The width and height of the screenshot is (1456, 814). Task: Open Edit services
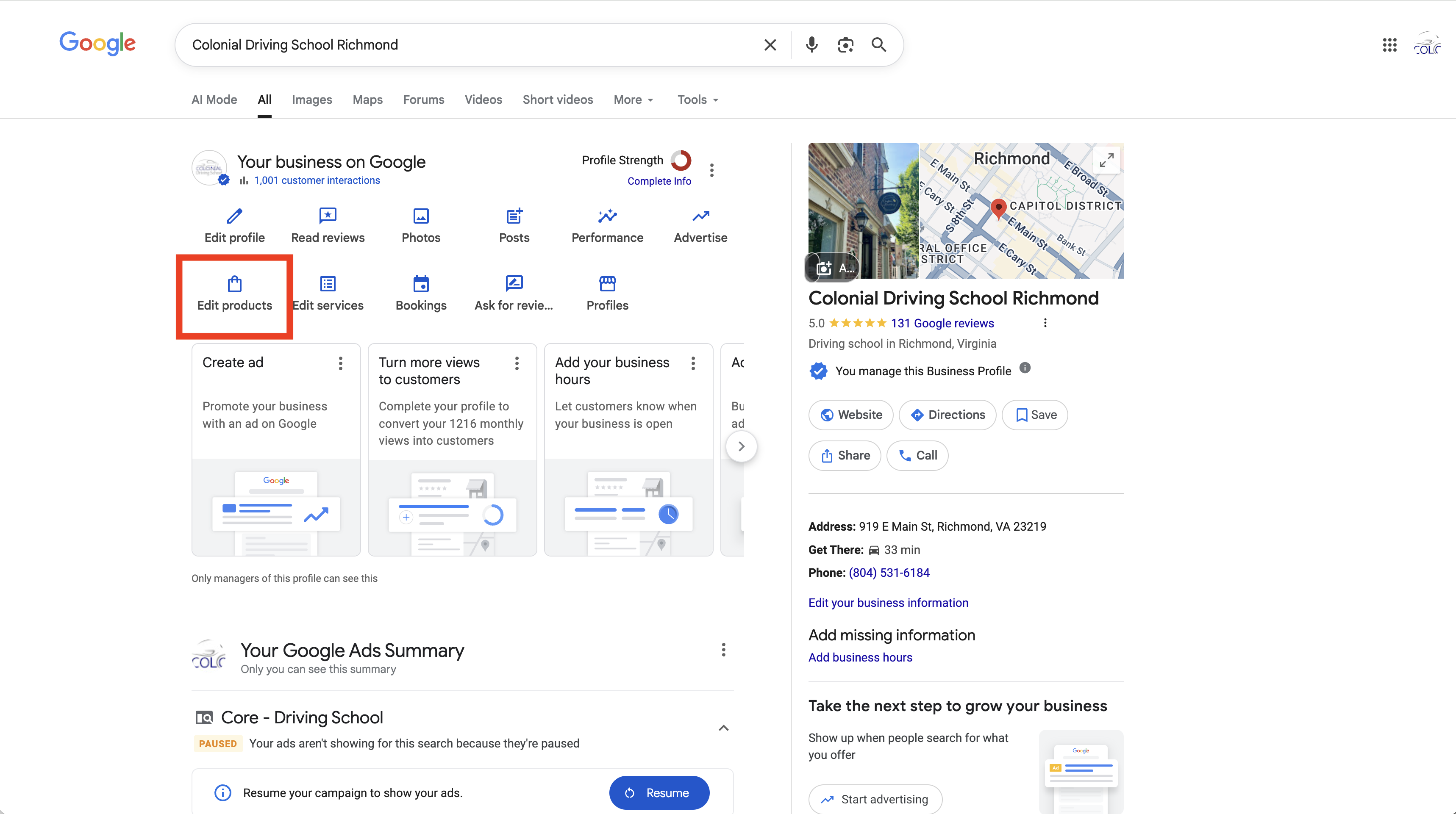coord(328,294)
